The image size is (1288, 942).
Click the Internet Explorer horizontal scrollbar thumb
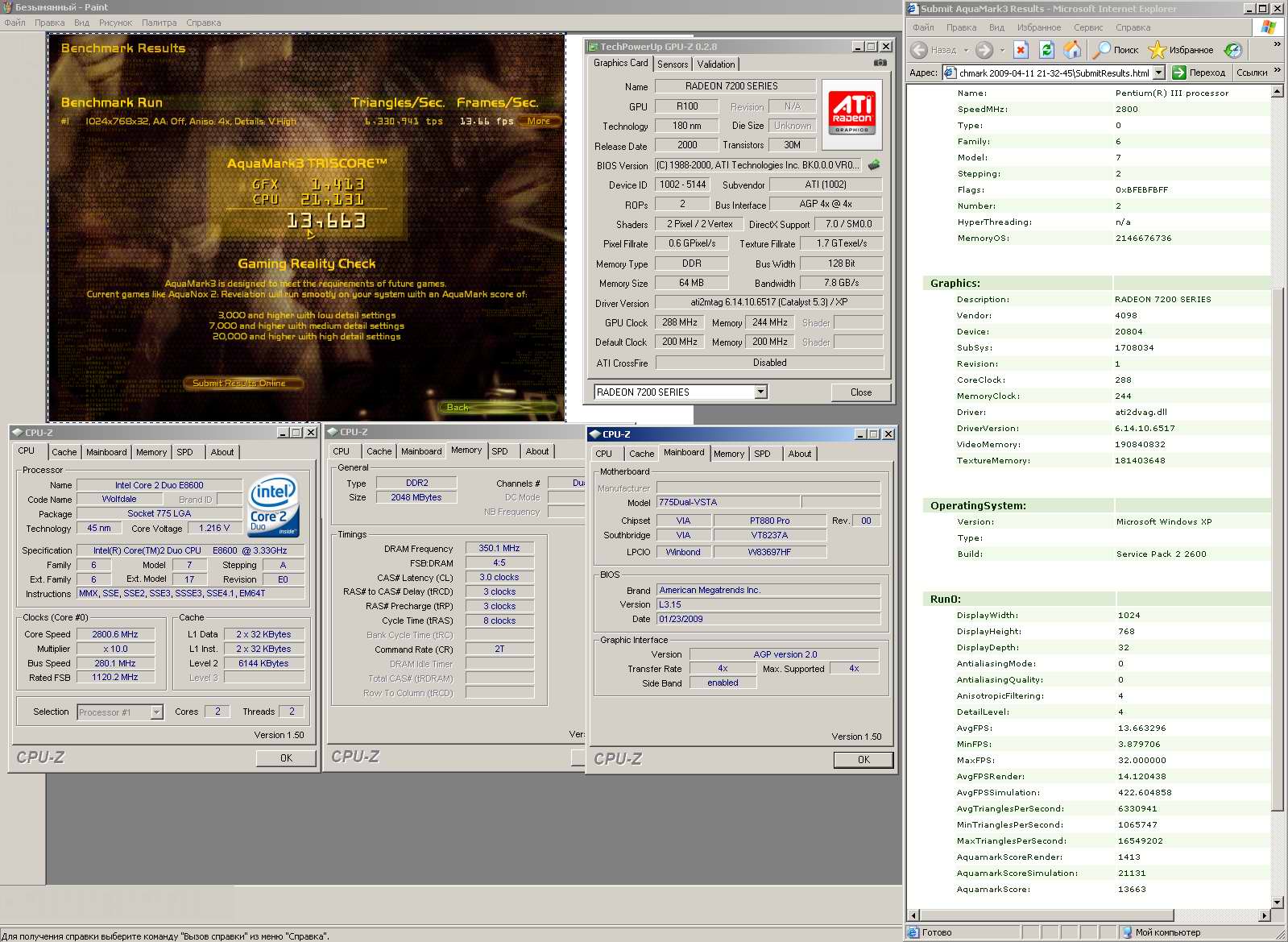point(1046,915)
